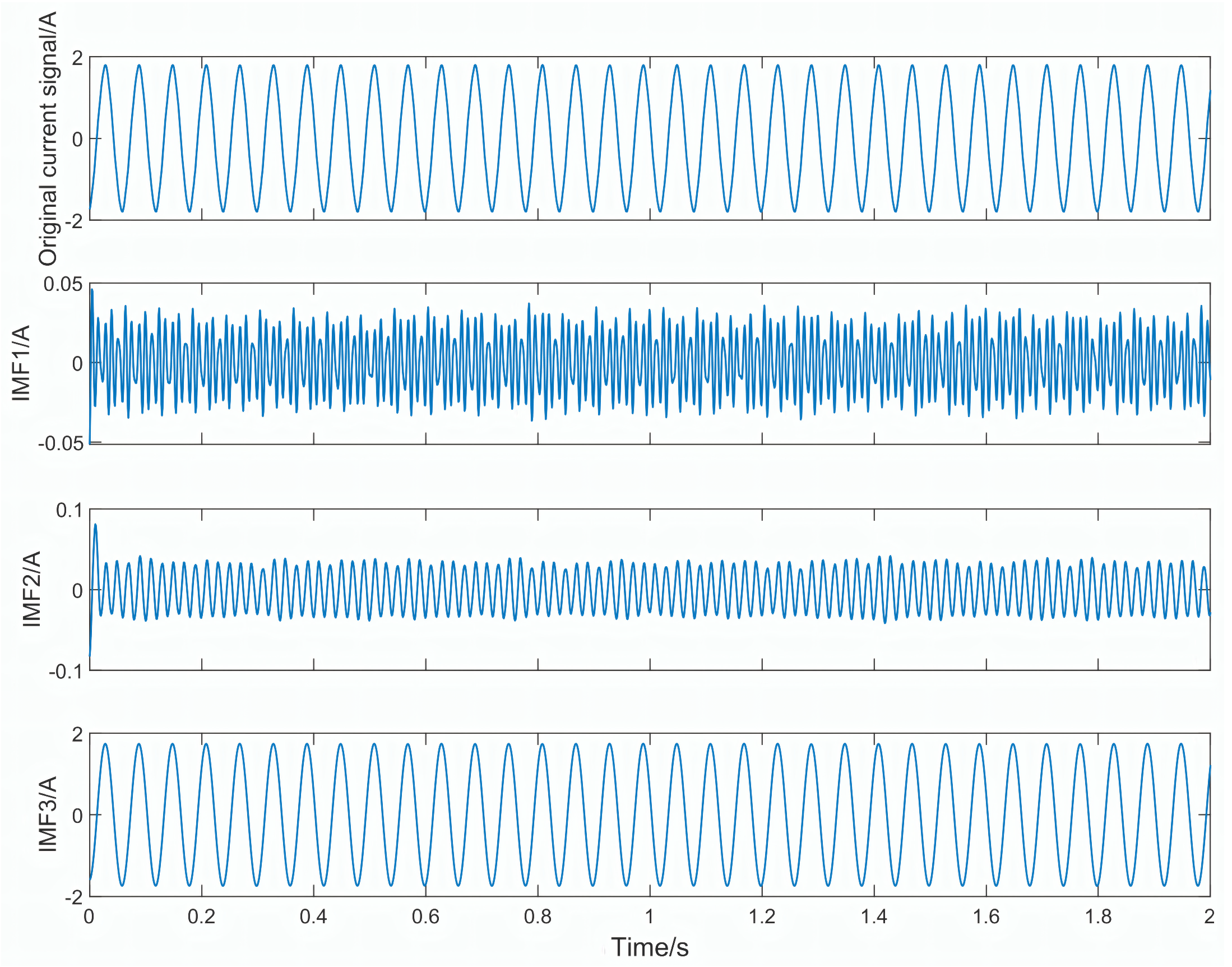Click the 'Original current signal/A' y-axis label
1232x967 pixels.
coord(48,138)
